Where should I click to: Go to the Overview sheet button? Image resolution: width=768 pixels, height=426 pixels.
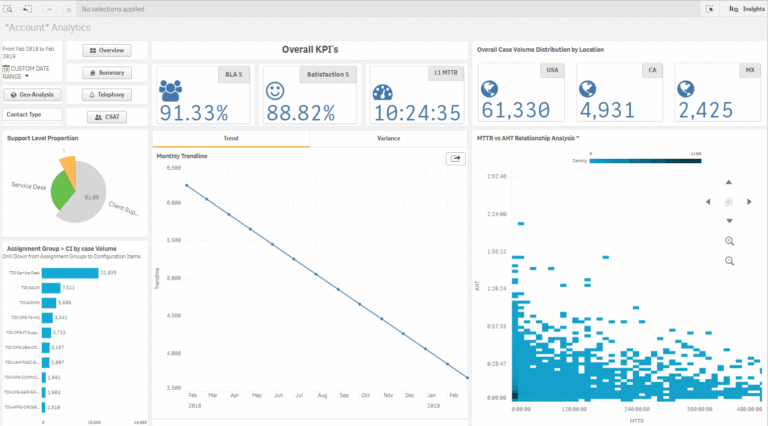click(106, 50)
